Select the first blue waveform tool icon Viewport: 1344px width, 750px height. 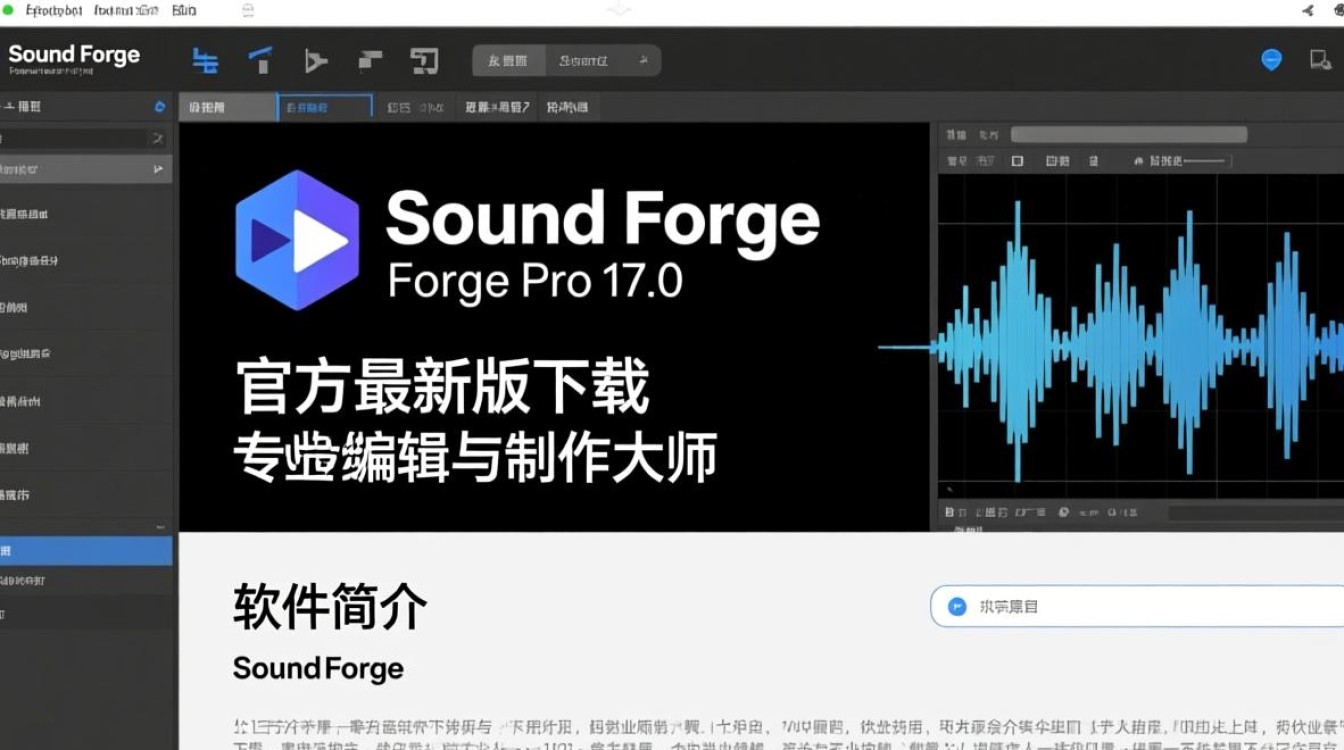(205, 60)
